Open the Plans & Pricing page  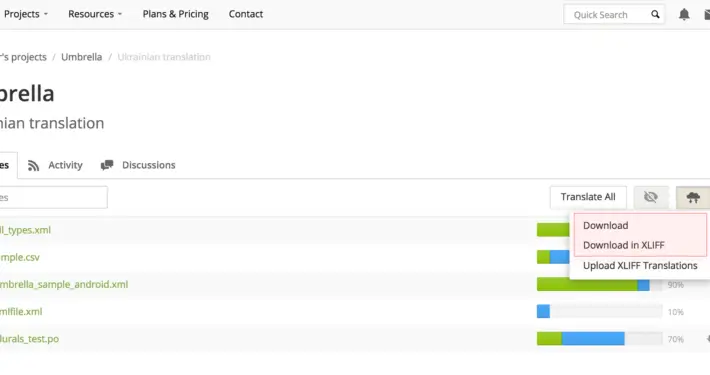pos(176,14)
